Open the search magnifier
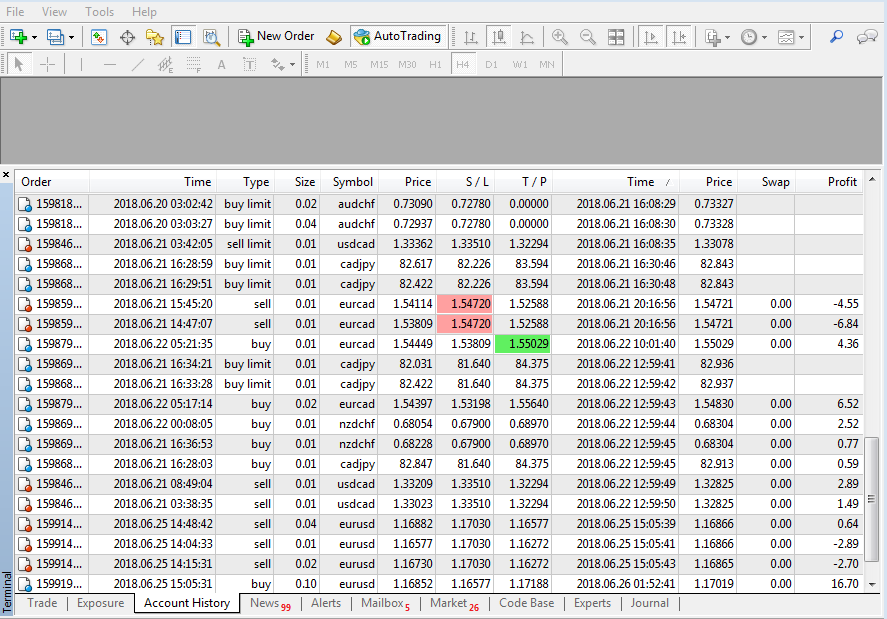The height and width of the screenshot is (619, 887). point(836,37)
